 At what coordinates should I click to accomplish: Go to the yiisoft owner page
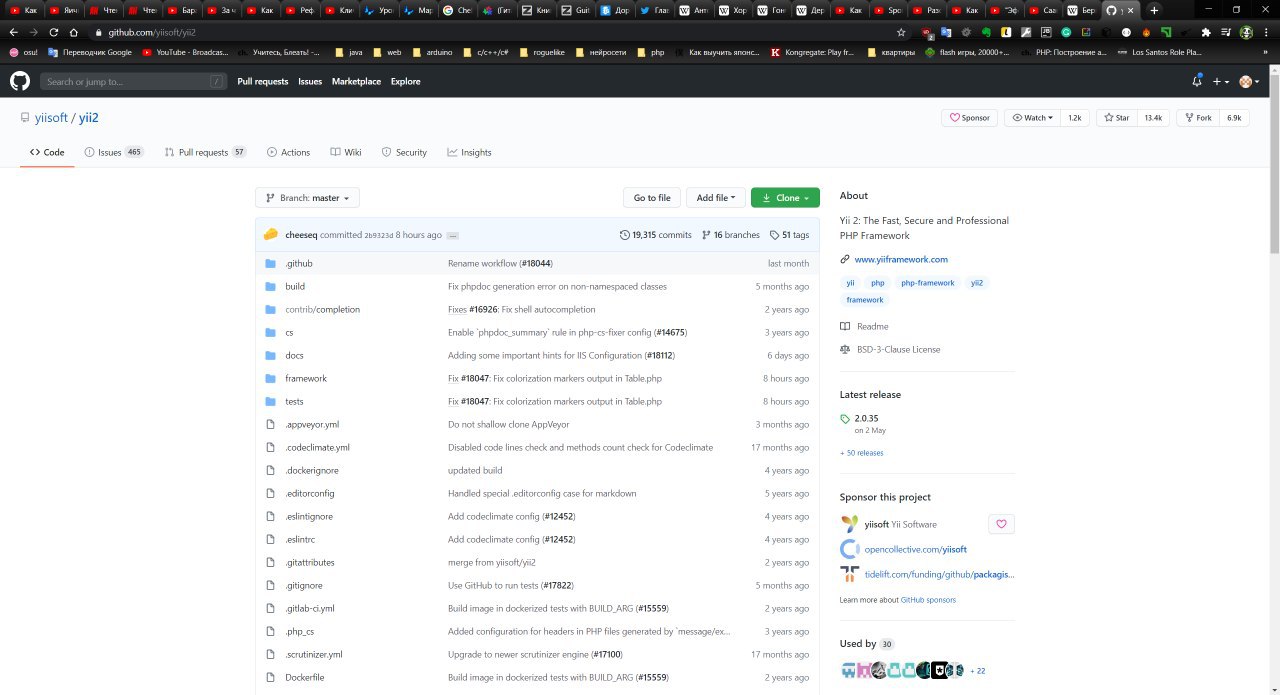[x=51, y=117]
